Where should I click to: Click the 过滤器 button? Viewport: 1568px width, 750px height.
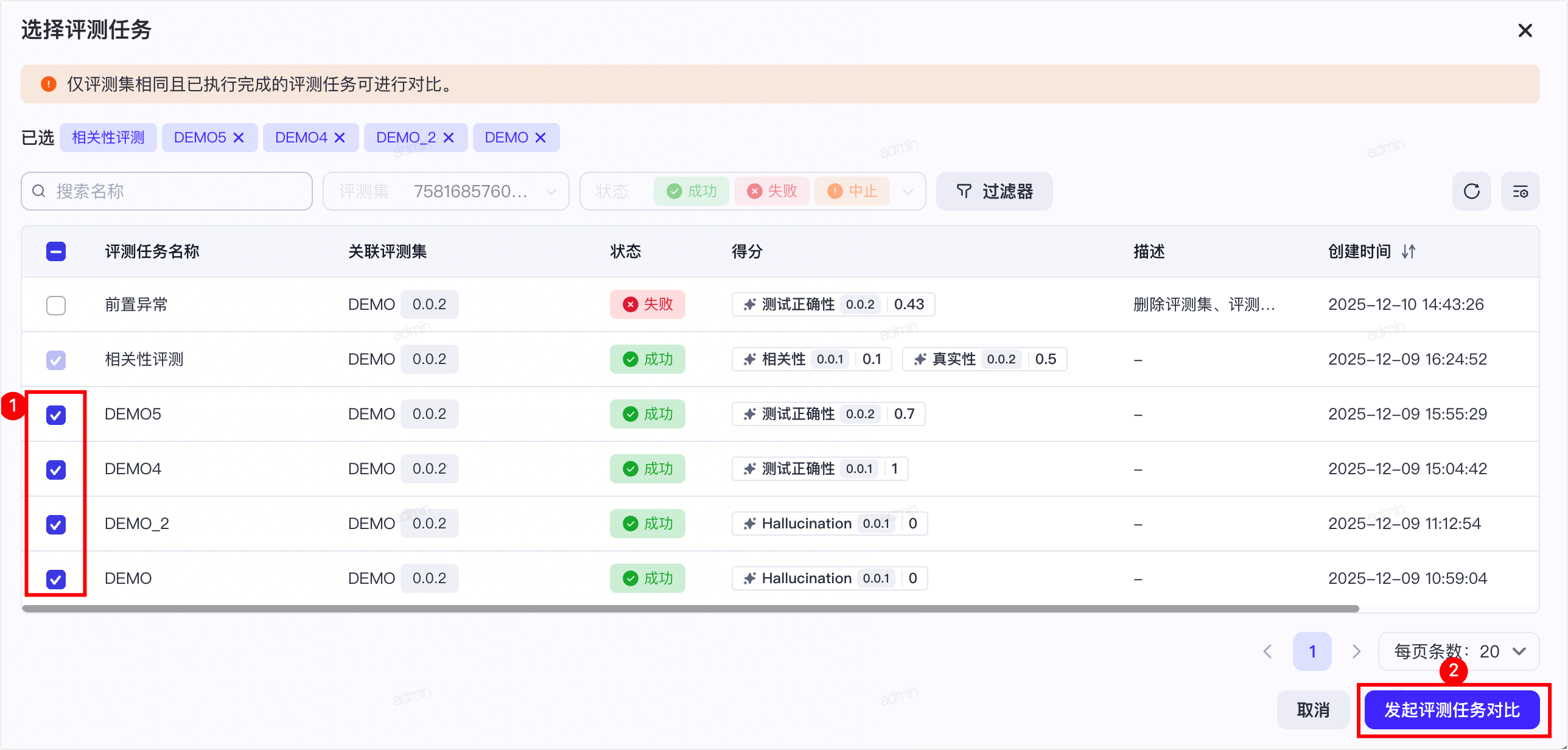pyautogui.click(x=995, y=191)
